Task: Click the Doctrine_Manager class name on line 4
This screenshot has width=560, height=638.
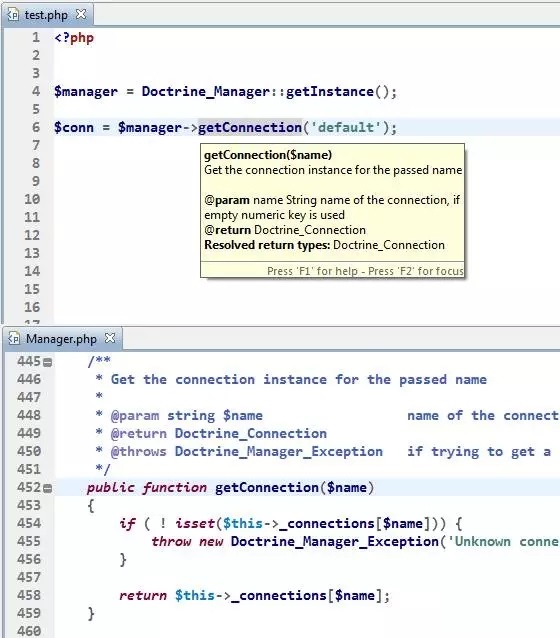Action: (206, 92)
